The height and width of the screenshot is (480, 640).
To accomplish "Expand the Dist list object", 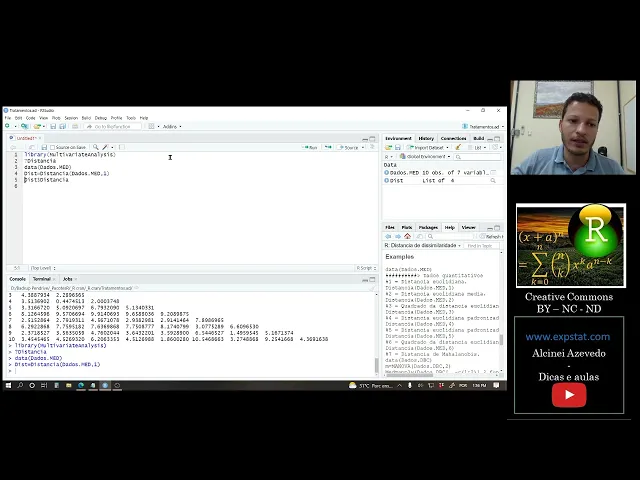I will (386, 180).
